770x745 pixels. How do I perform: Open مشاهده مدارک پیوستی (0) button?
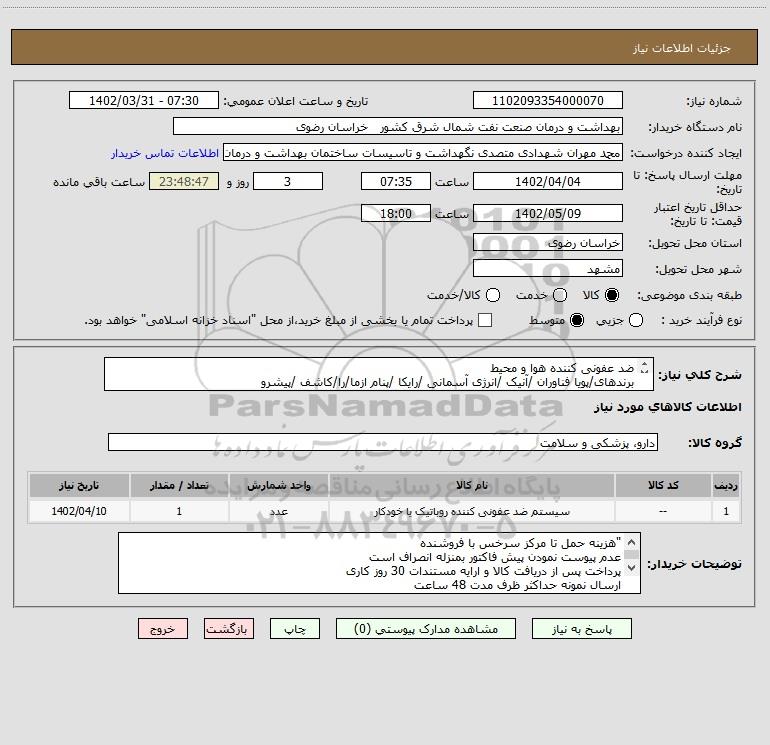coord(426,629)
